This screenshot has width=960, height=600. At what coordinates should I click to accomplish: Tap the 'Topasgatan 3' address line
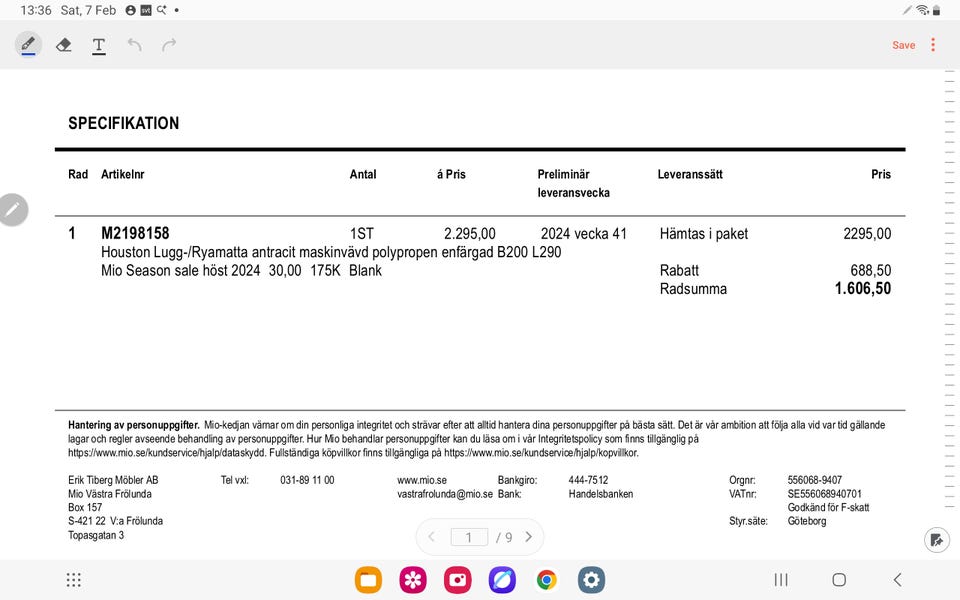pos(96,535)
